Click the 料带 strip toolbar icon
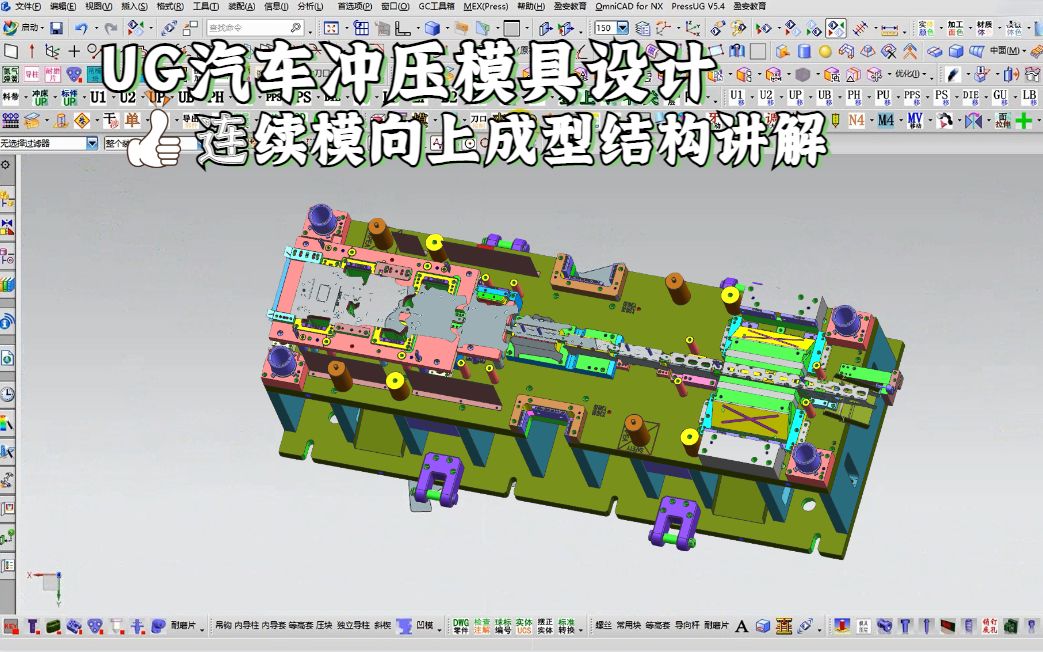This screenshot has height=652, width=1043. coord(11,97)
